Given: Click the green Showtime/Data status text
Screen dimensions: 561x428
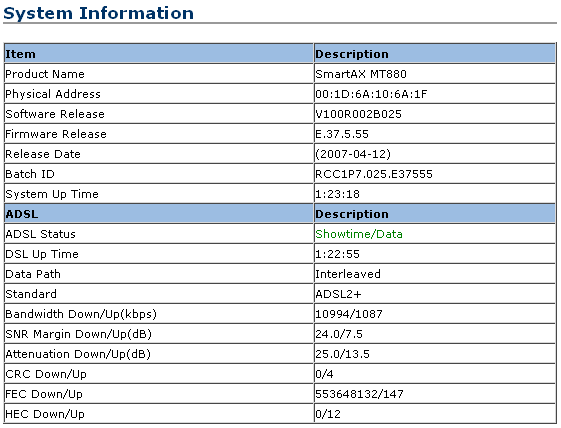Looking at the screenshot, I should tap(359, 234).
